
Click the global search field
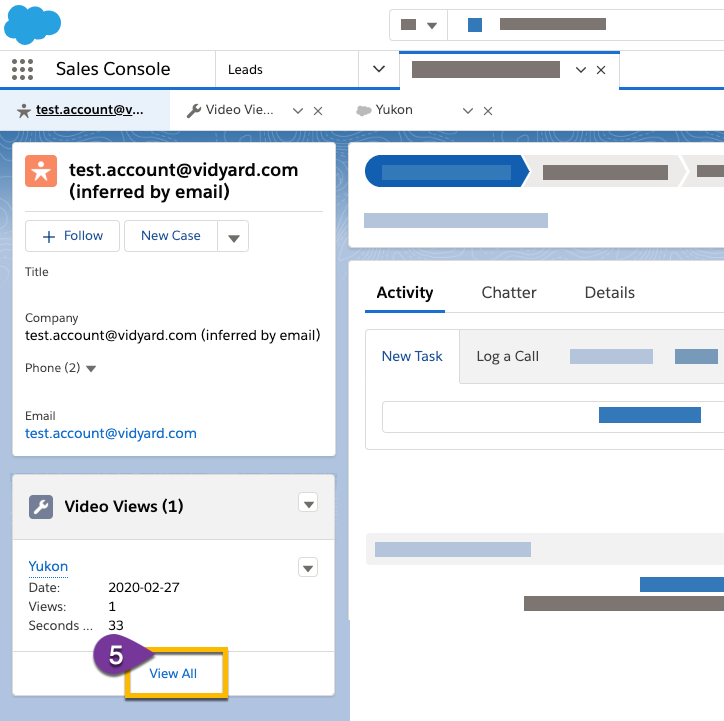point(586,25)
